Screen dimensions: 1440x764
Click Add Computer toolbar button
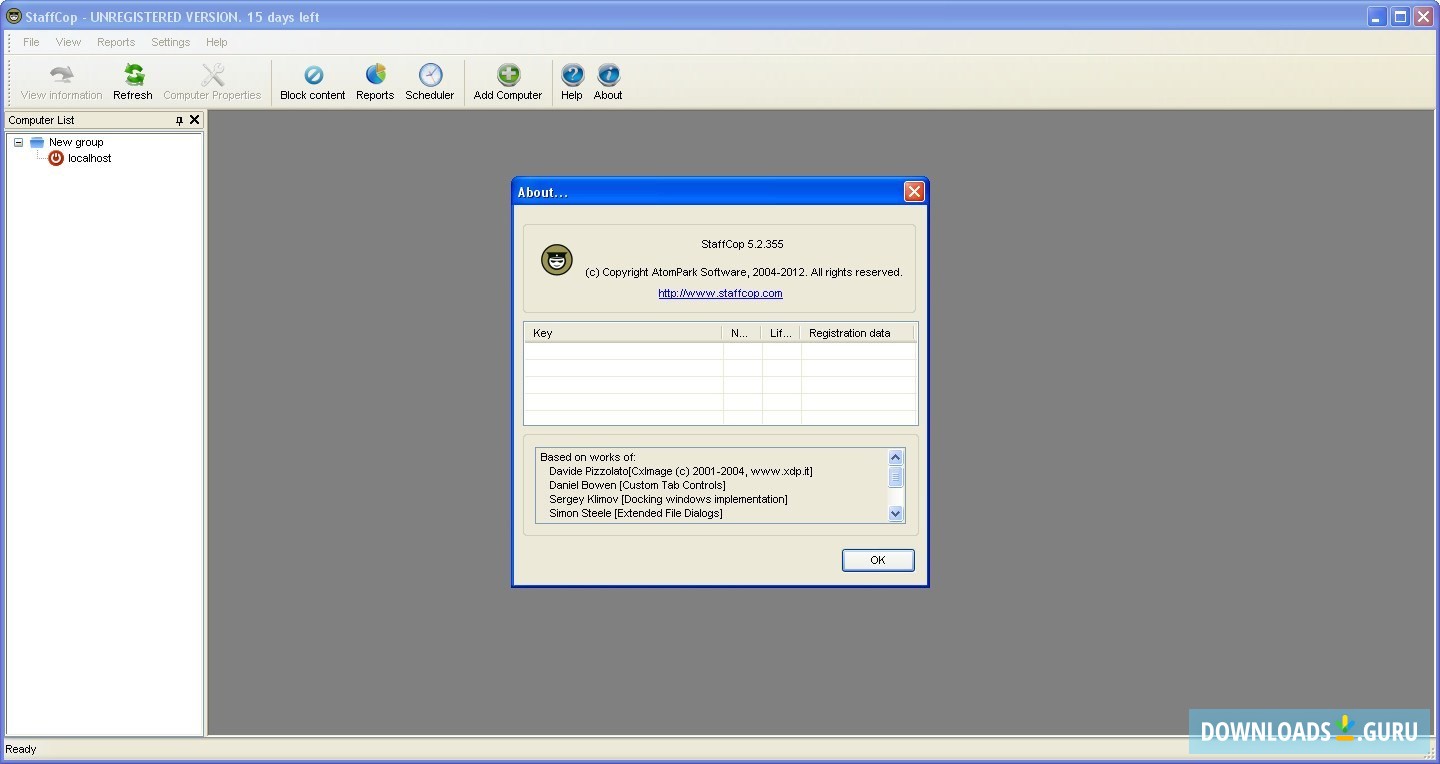click(x=508, y=82)
